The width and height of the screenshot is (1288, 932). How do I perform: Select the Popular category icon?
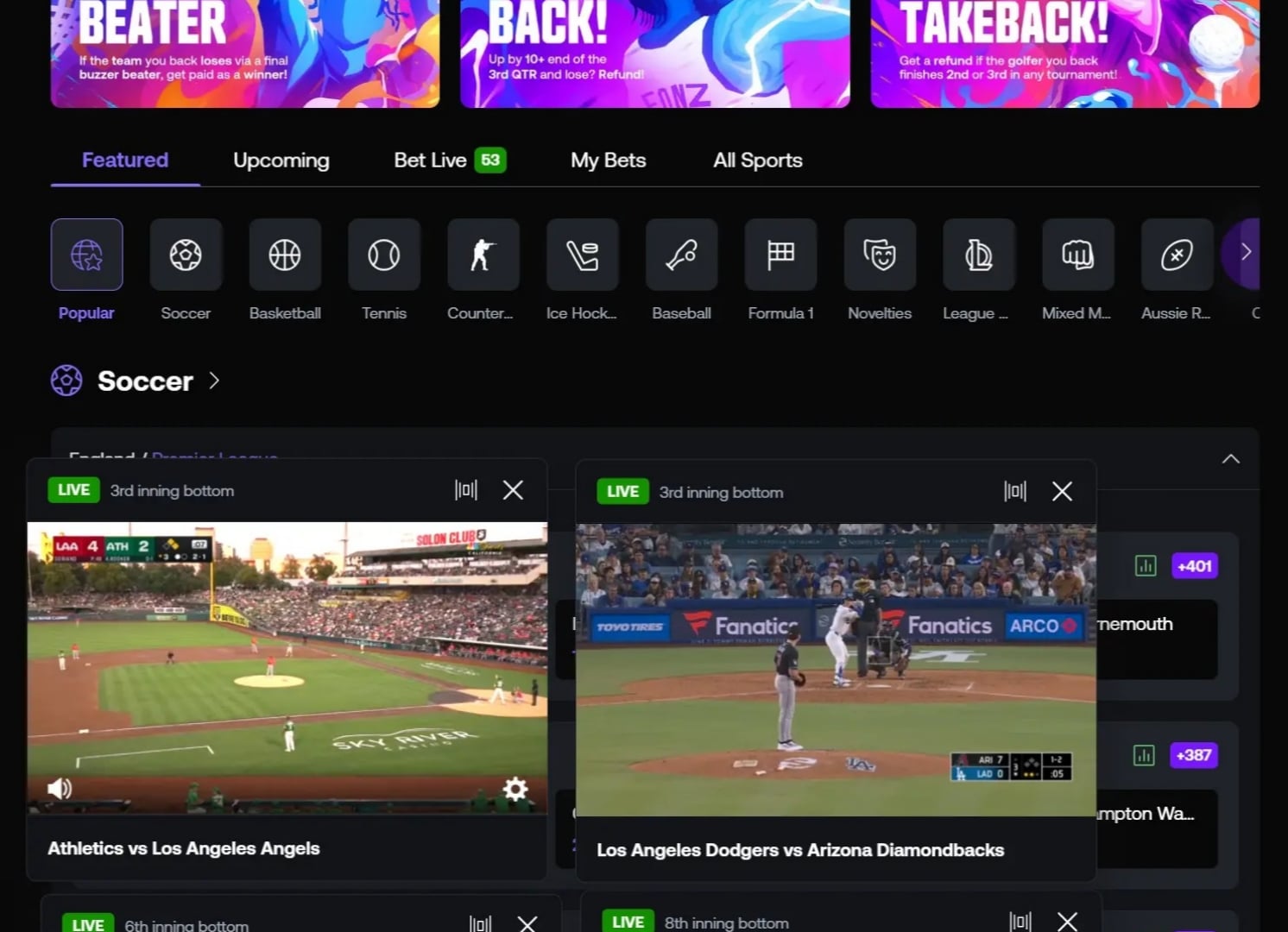coord(86,255)
